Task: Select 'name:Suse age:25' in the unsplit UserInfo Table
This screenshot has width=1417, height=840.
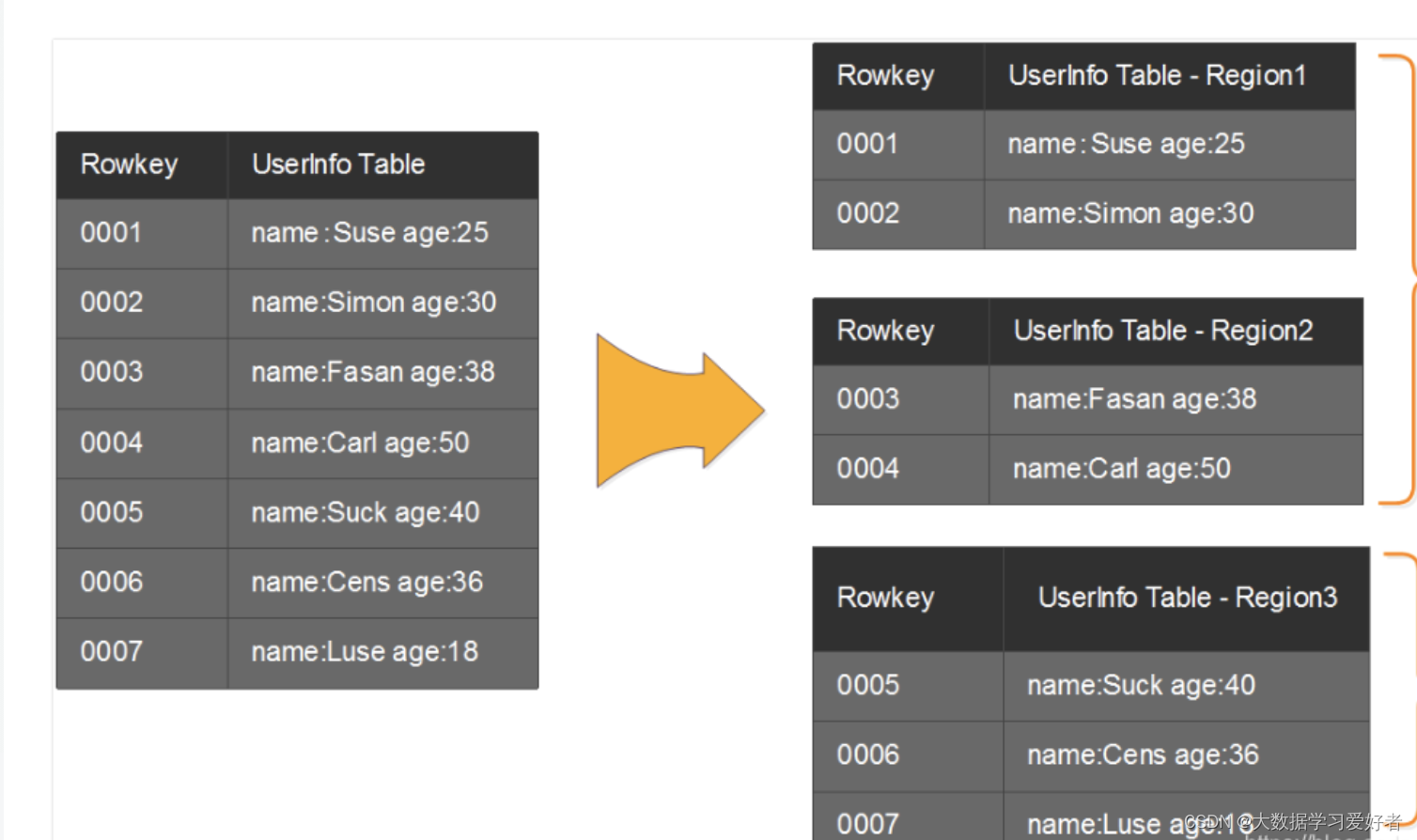Action: (x=370, y=233)
